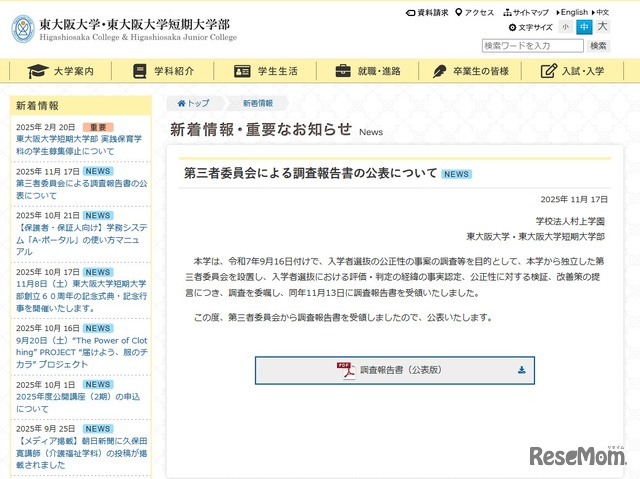Click the 新着情報 sidebar heading
This screenshot has height=479, width=640.
pos(37,106)
